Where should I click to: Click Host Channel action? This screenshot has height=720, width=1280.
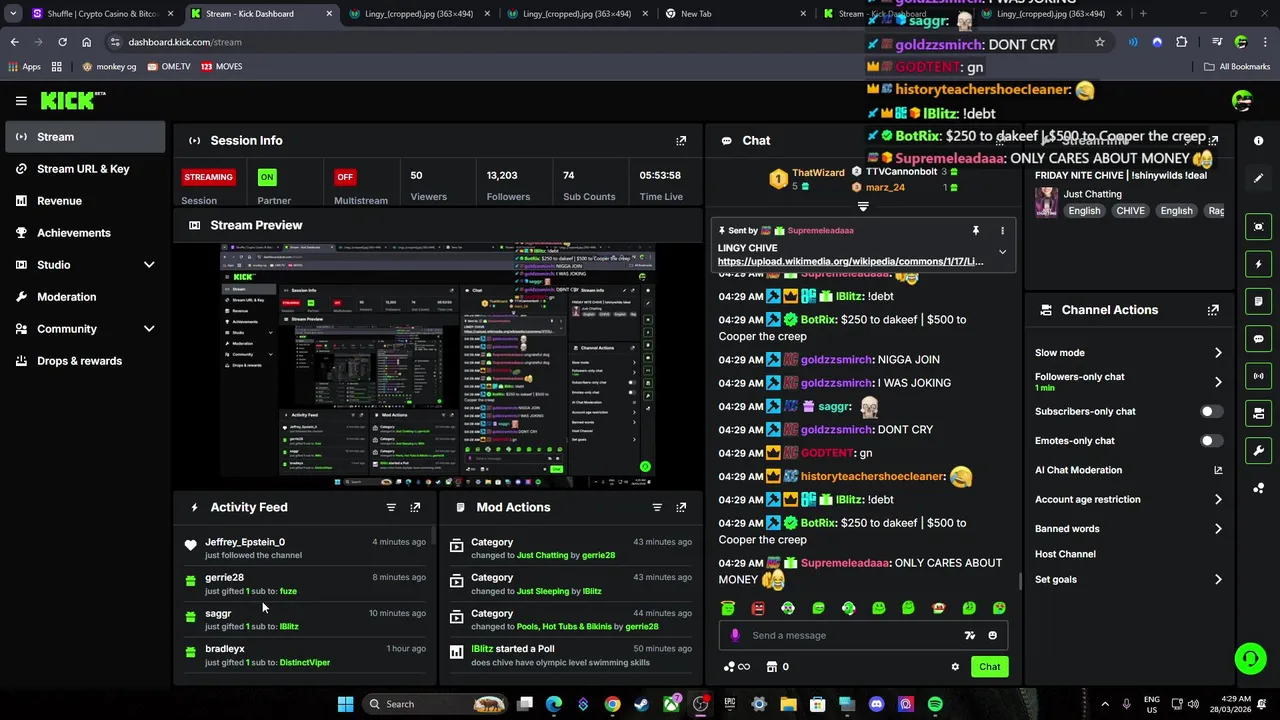(1065, 554)
